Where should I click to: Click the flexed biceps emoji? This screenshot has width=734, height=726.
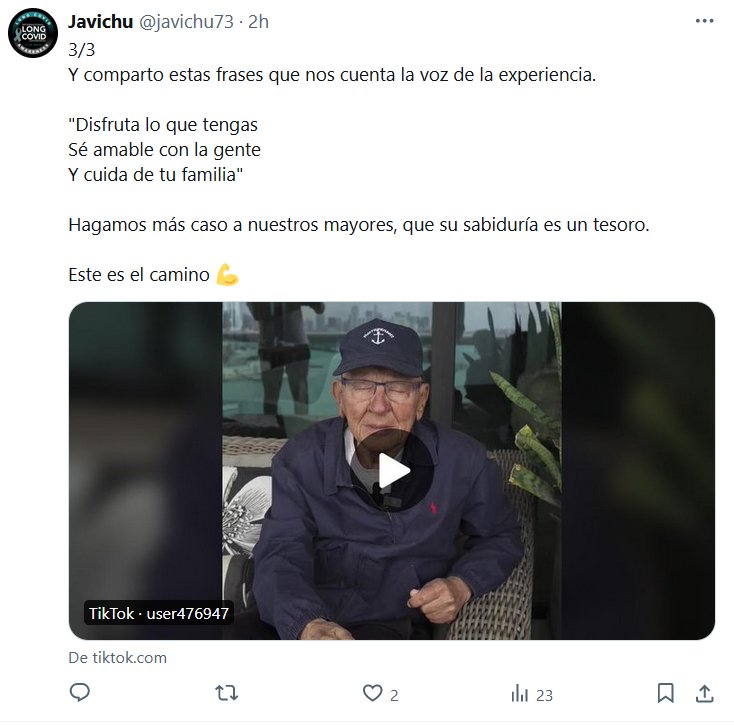click(x=228, y=275)
